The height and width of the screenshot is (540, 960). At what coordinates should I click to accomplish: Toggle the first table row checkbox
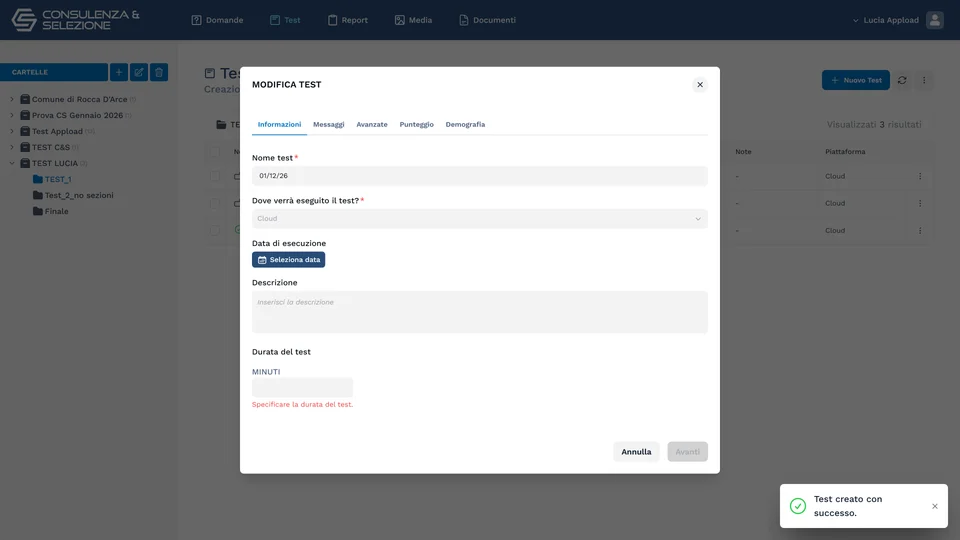(x=214, y=176)
